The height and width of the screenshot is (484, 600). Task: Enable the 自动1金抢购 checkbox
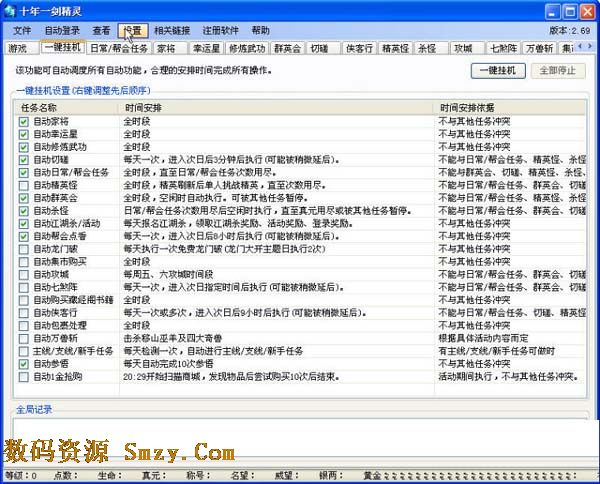(24, 377)
